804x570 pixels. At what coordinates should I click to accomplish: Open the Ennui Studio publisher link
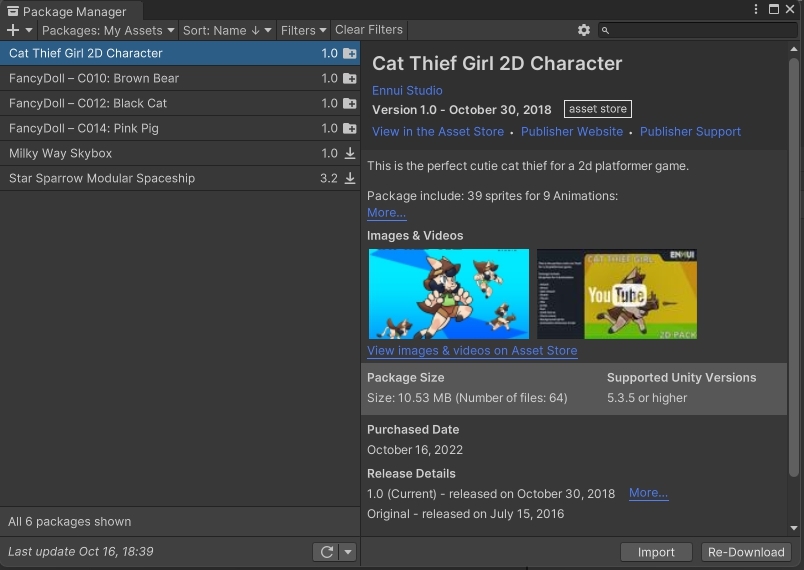[407, 91]
